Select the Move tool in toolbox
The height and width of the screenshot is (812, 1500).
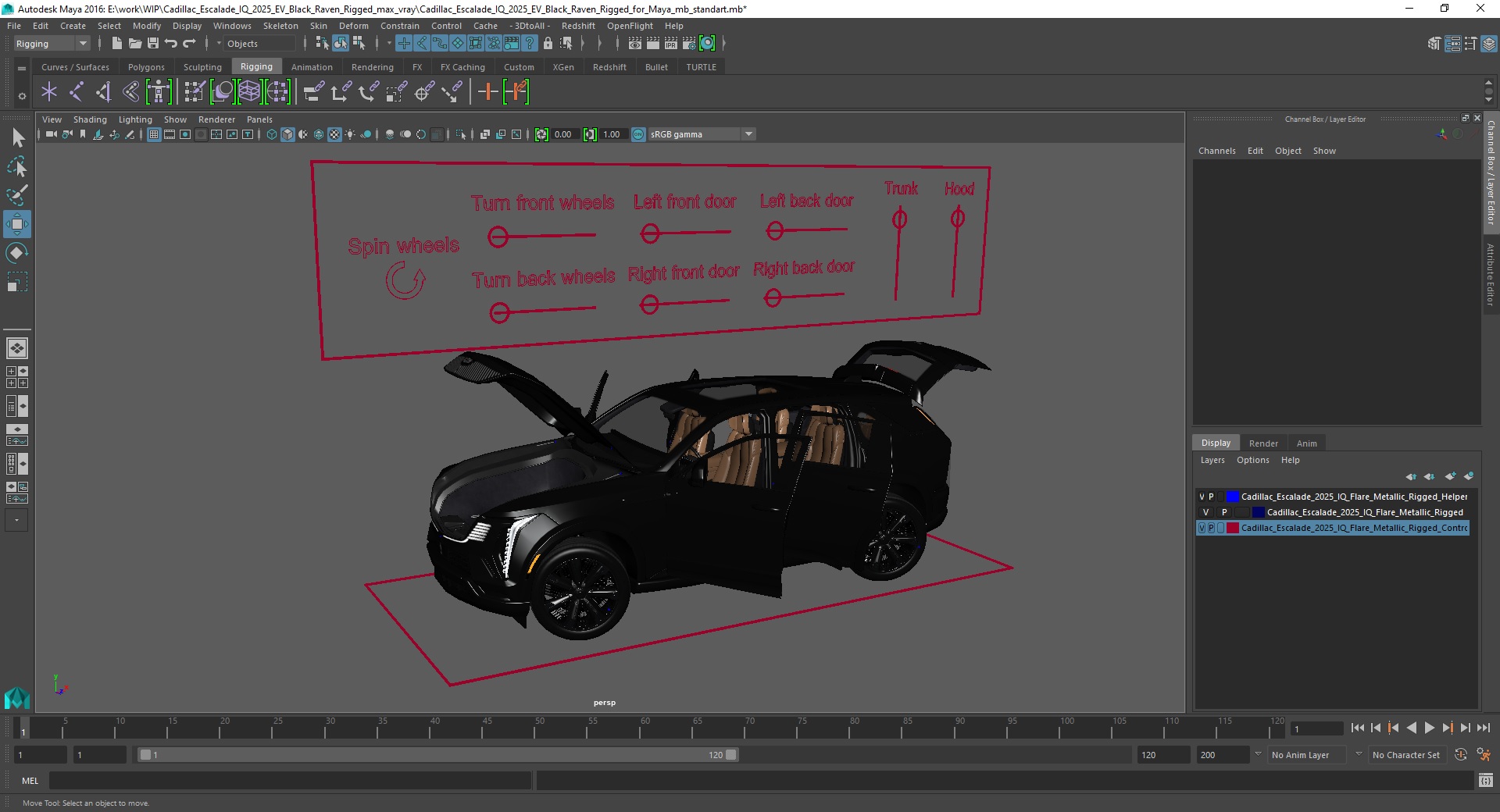click(17, 224)
